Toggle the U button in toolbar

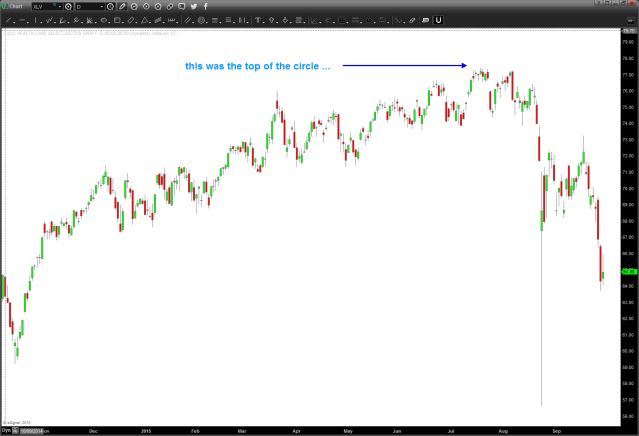click(438, 19)
